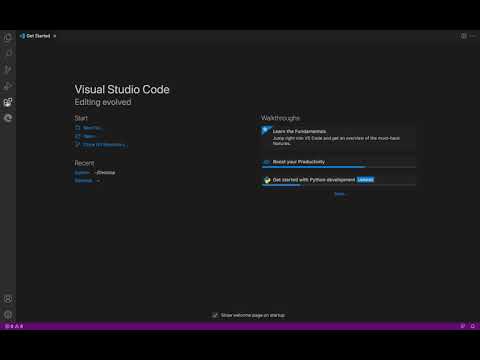Click the Open link under Start
Screen dimensions: 480x360
tap(86, 136)
